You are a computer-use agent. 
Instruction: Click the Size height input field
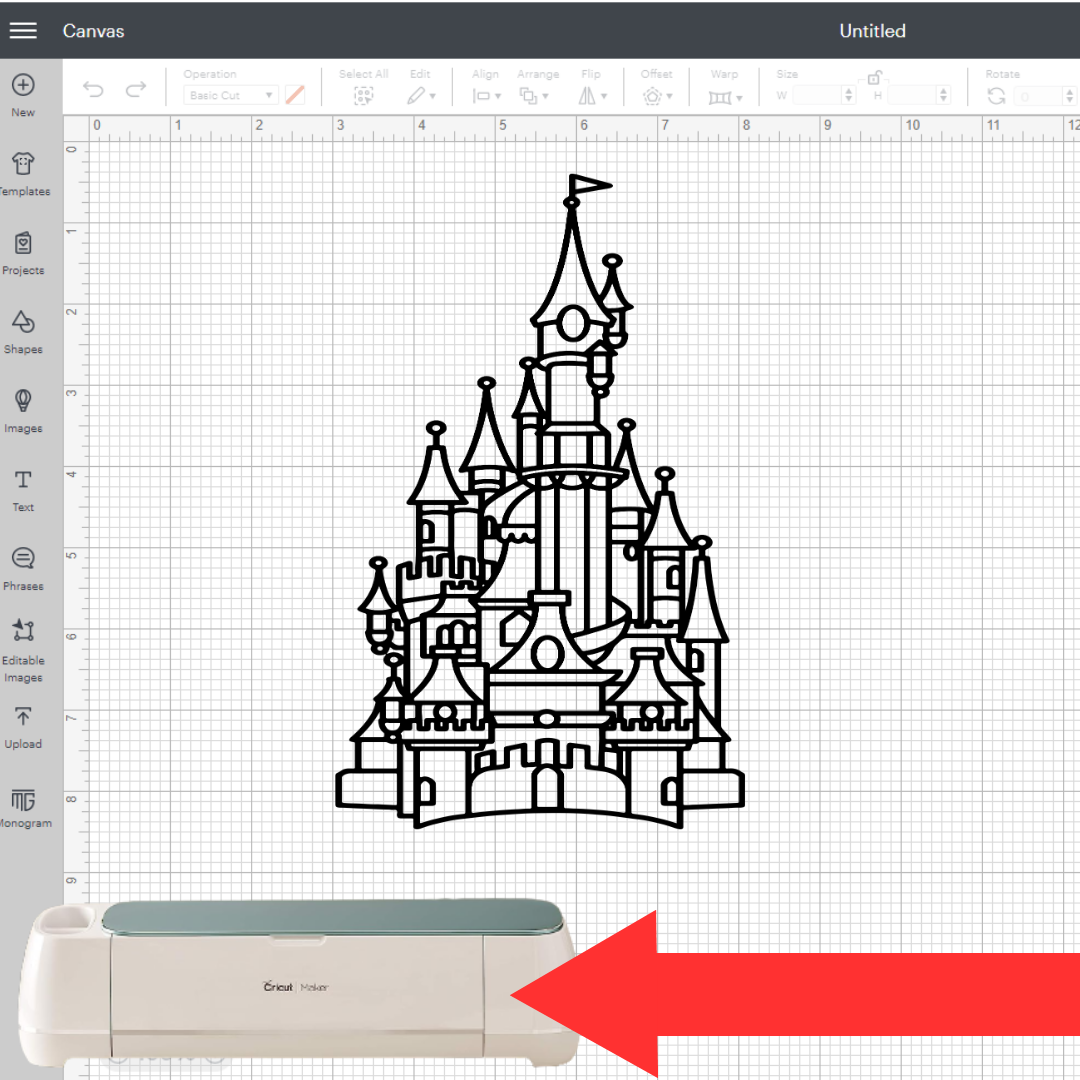pos(912,95)
